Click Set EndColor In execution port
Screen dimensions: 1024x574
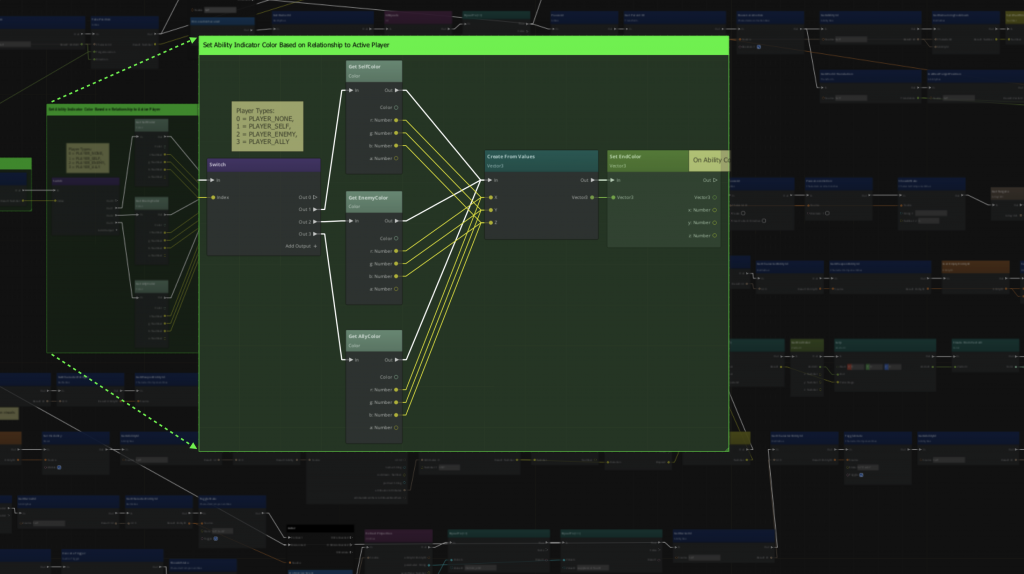(x=612, y=180)
